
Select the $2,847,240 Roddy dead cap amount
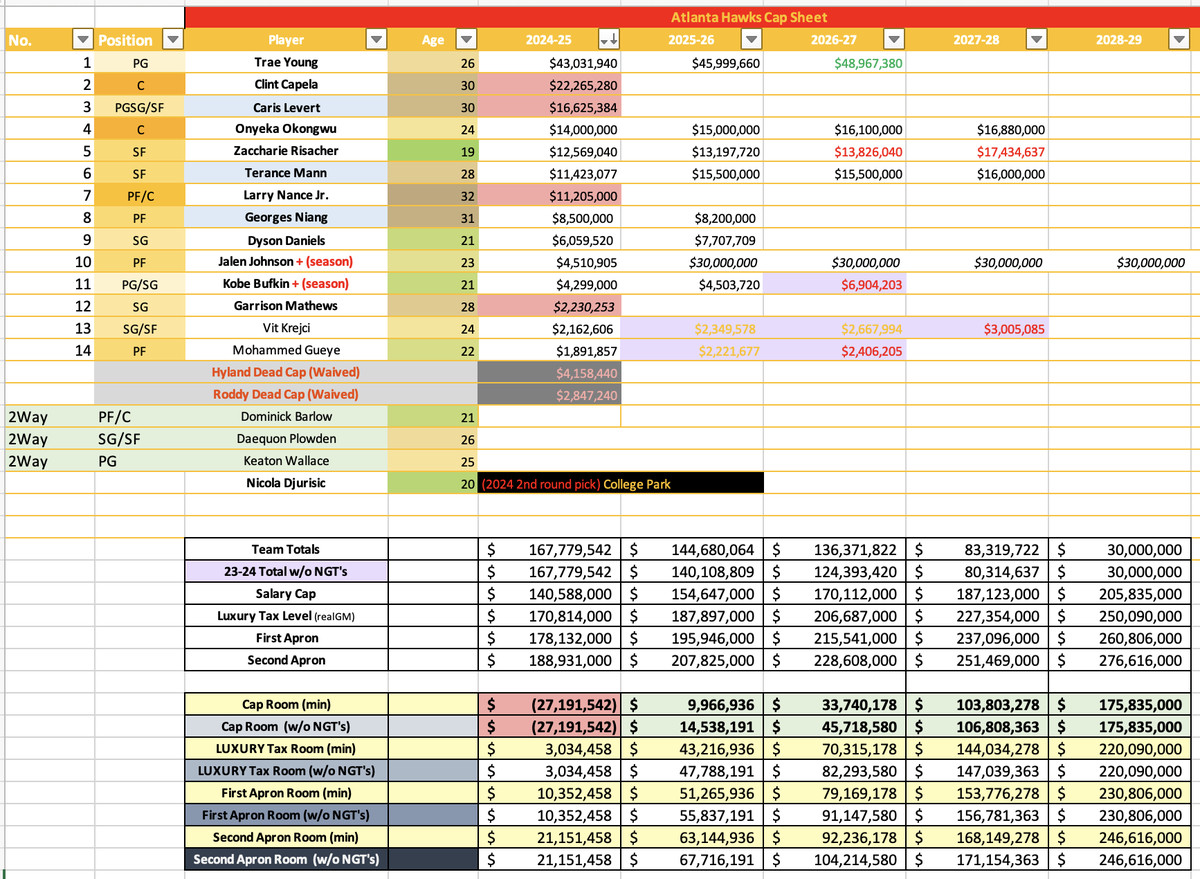(x=549, y=394)
